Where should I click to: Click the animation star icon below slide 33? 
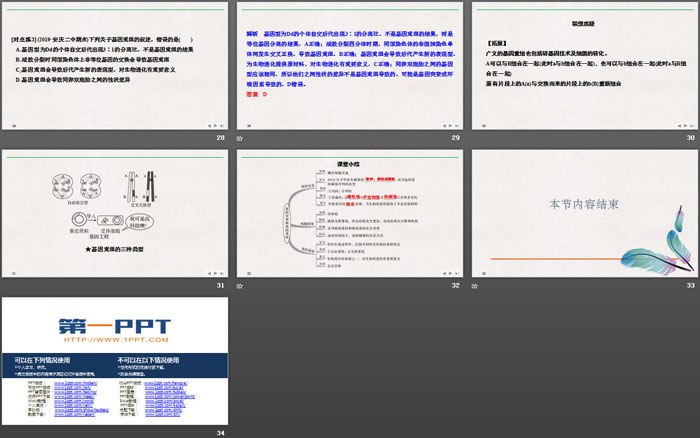474,285
